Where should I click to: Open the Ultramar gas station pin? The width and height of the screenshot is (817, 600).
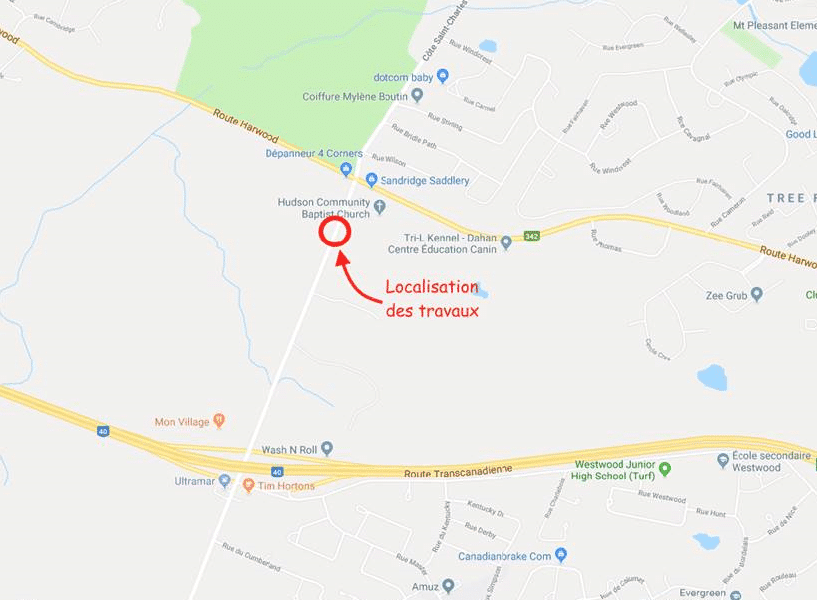click(225, 480)
